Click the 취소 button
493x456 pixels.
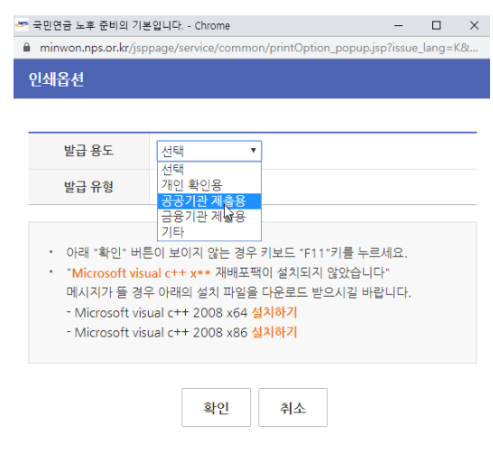293,407
